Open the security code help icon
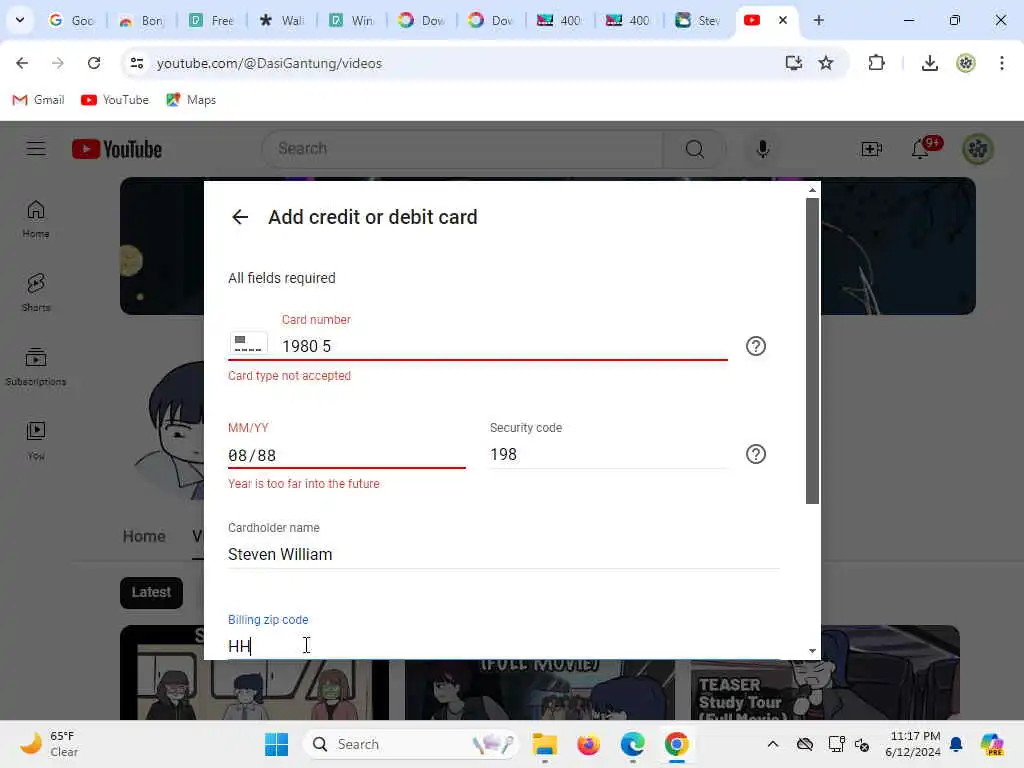The image size is (1024, 768). [x=756, y=454]
